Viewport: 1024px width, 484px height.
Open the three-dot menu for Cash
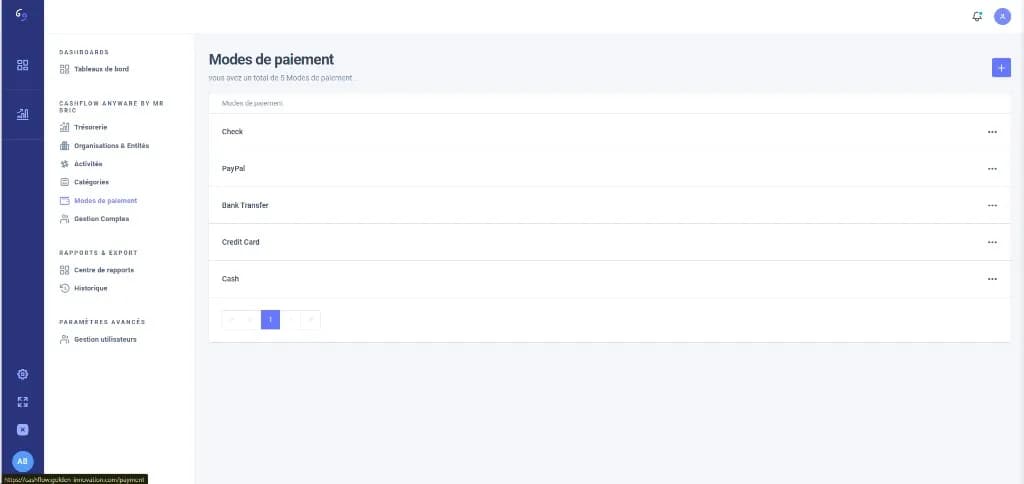click(x=992, y=279)
